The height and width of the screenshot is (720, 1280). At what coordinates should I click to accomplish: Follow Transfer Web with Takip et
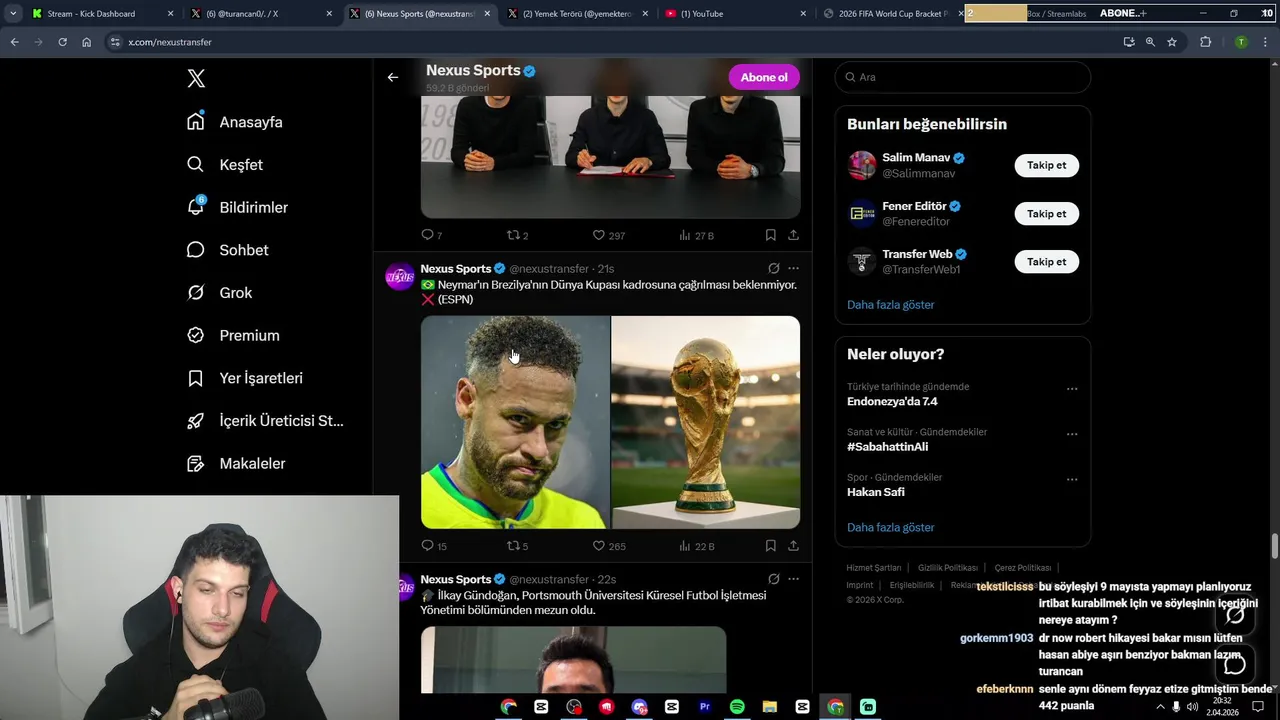(1046, 261)
